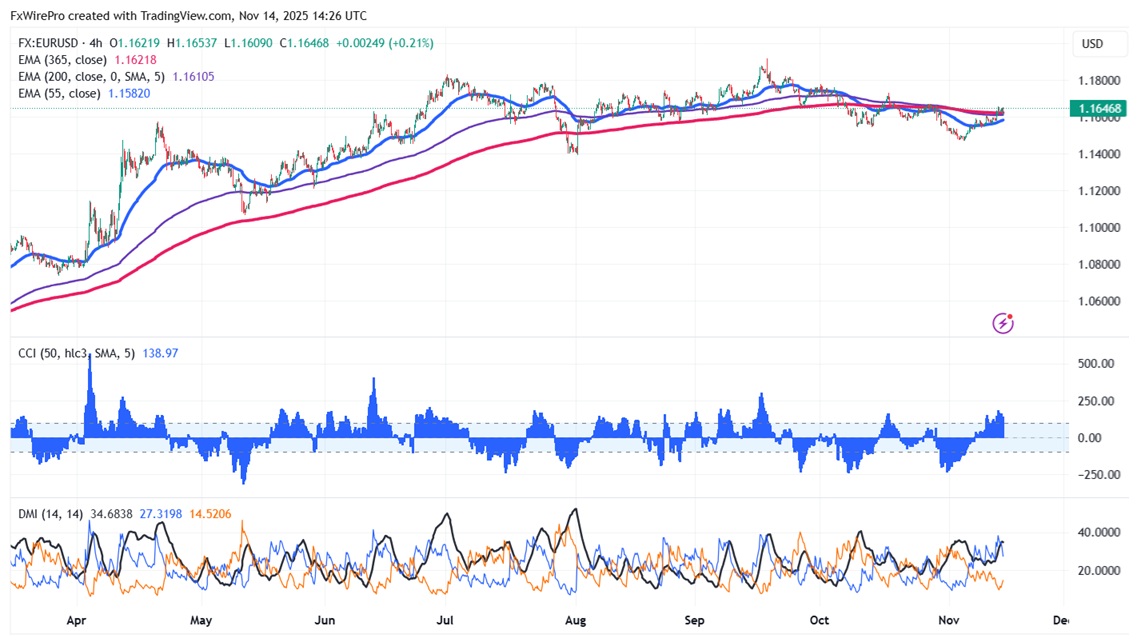Click the open price O1.16219
Viewport: 1129px width, 637px height.
coord(135,43)
